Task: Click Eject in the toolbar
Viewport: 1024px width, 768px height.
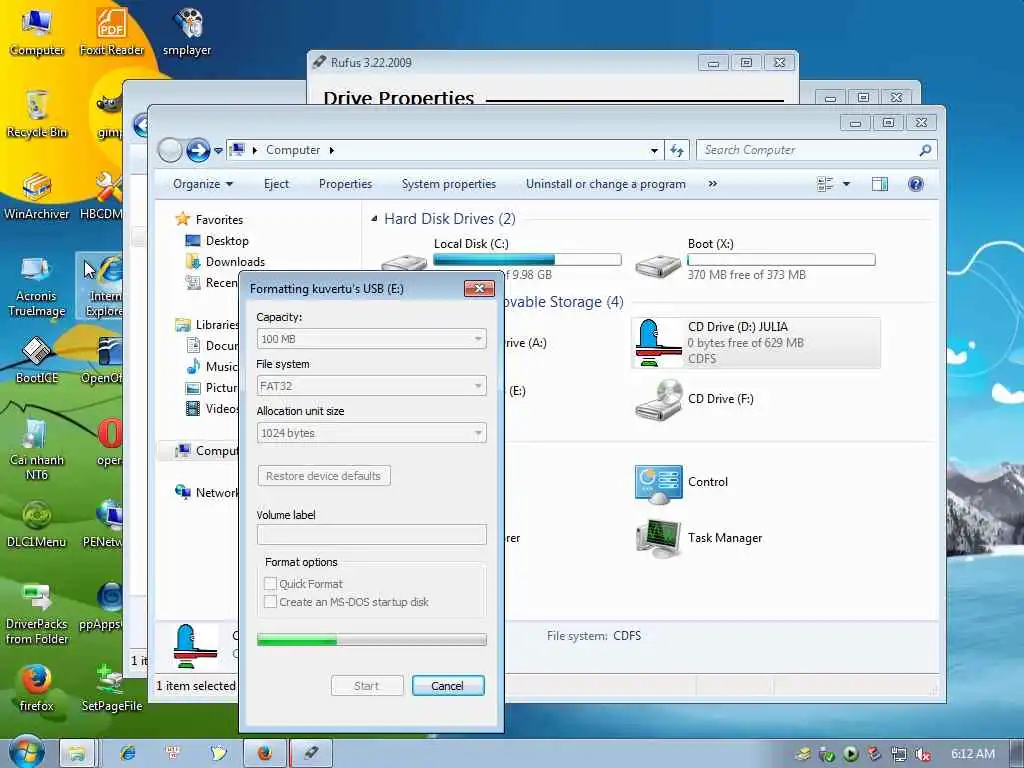Action: (x=276, y=184)
